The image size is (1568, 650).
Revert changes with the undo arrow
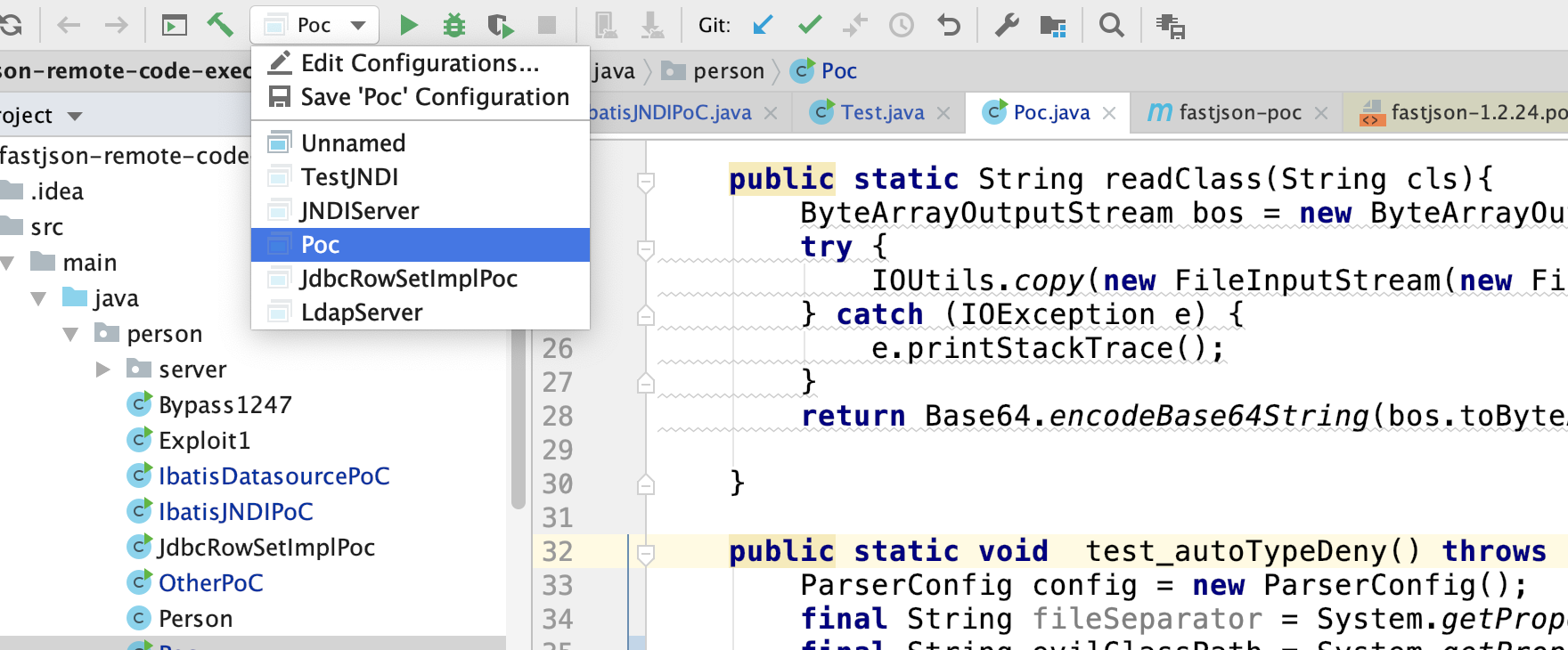point(949,25)
